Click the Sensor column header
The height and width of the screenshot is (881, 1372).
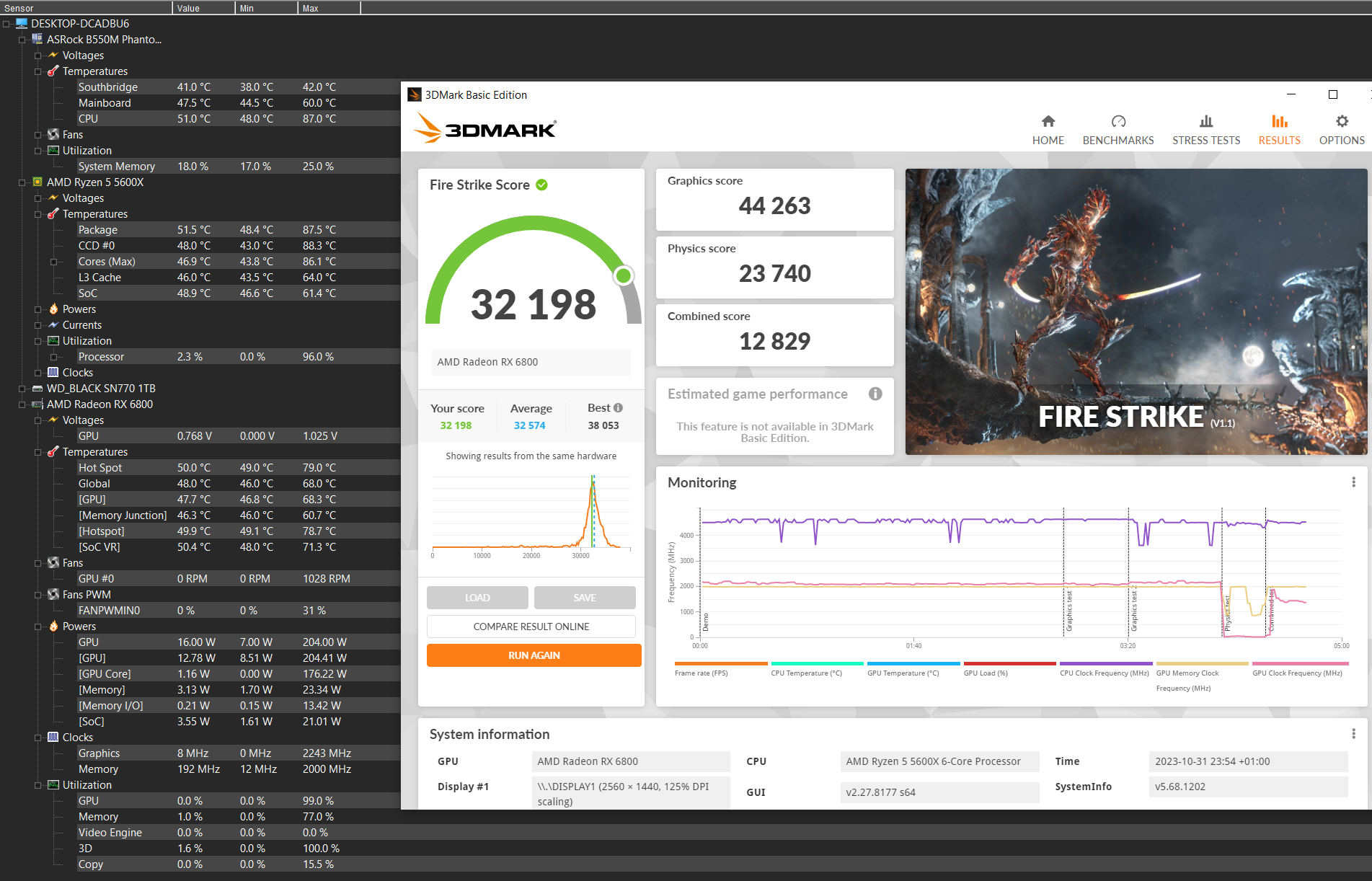pos(87,8)
